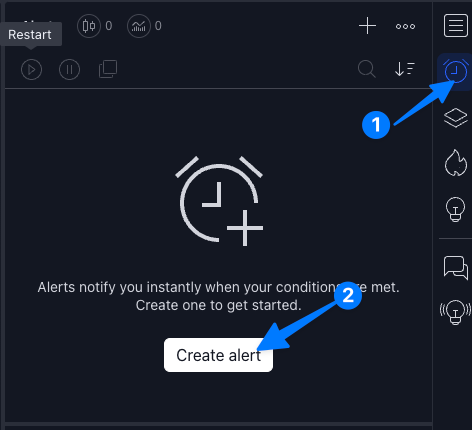Select the Alerts alarm clock sidebar icon

(455, 71)
